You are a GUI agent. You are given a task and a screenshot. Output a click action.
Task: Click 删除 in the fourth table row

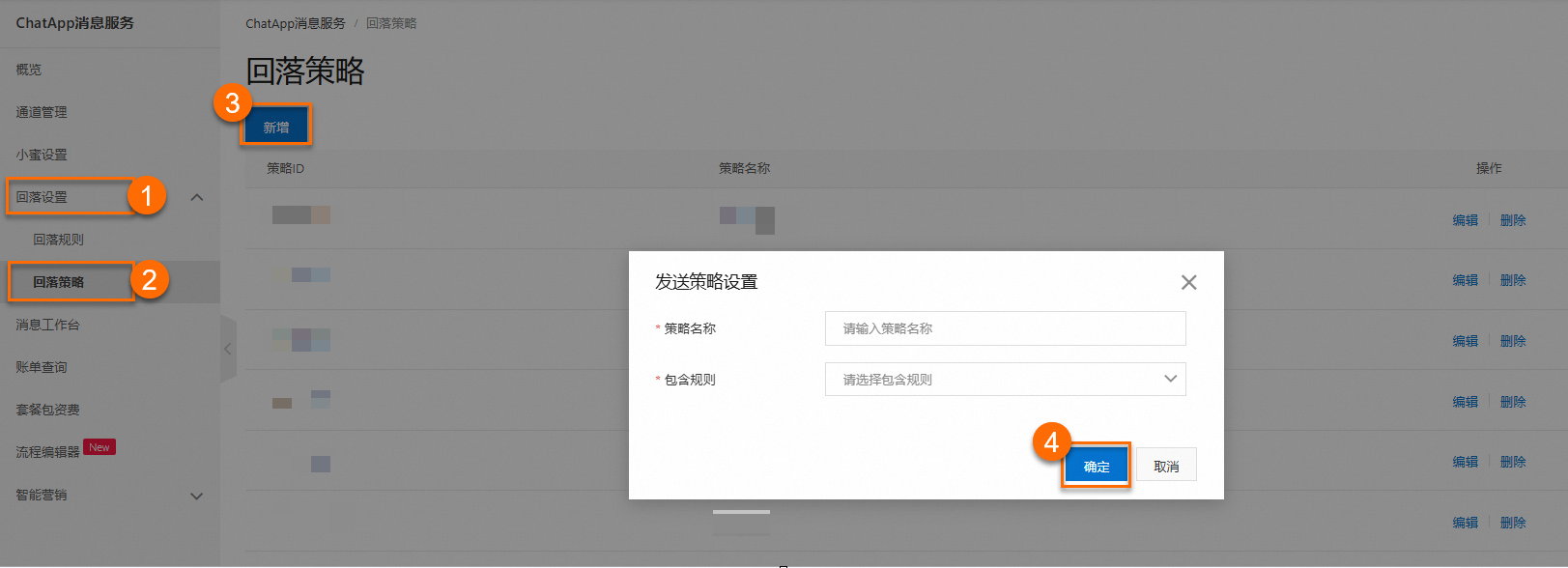[1513, 402]
